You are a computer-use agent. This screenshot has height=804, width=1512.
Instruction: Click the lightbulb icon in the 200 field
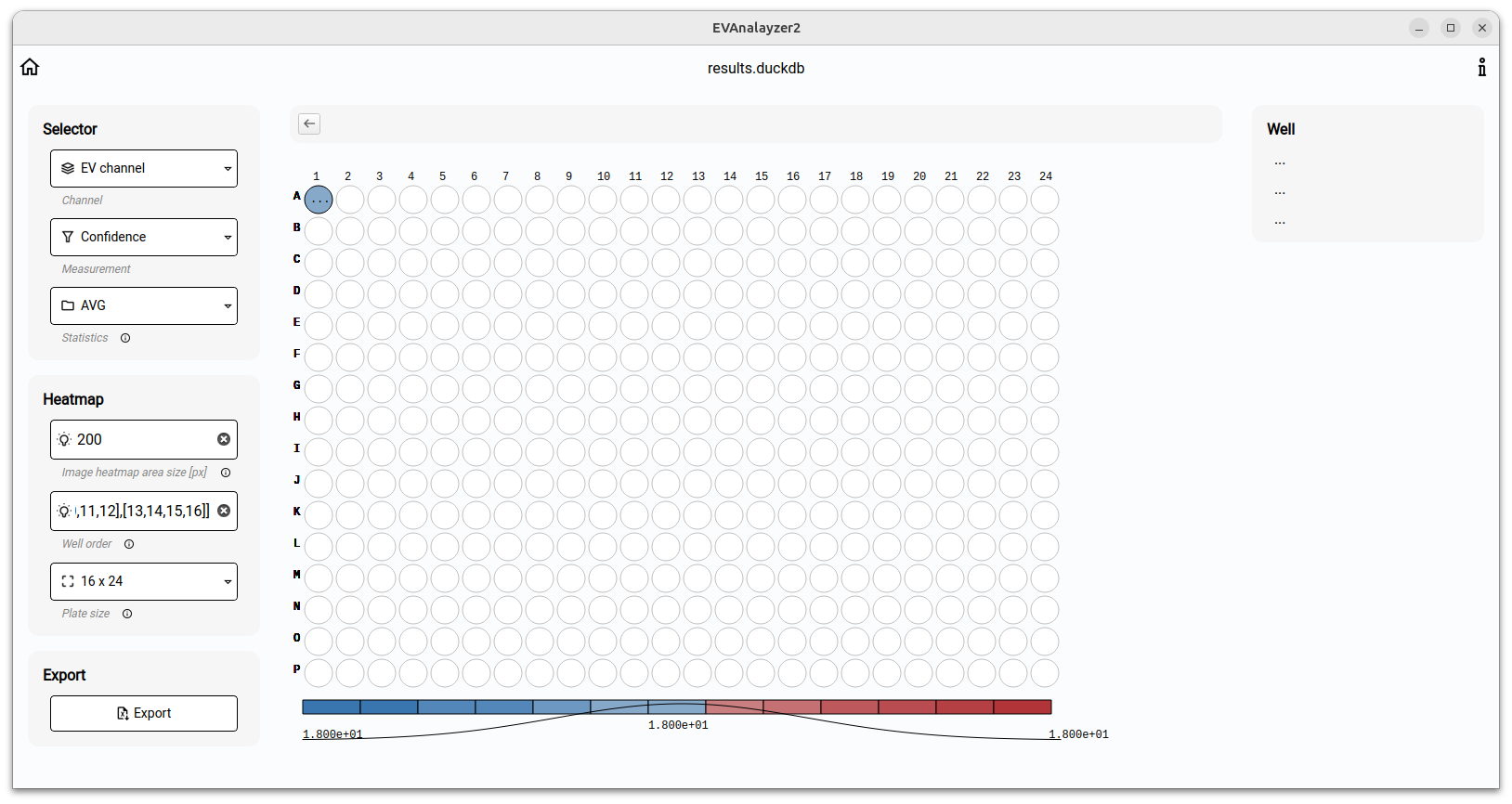coord(64,439)
